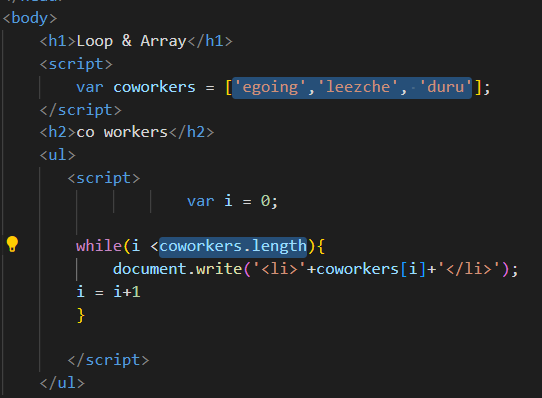This screenshot has width=542, height=398.
Task: Click 'document.write' in the loop body
Action: [177, 269]
